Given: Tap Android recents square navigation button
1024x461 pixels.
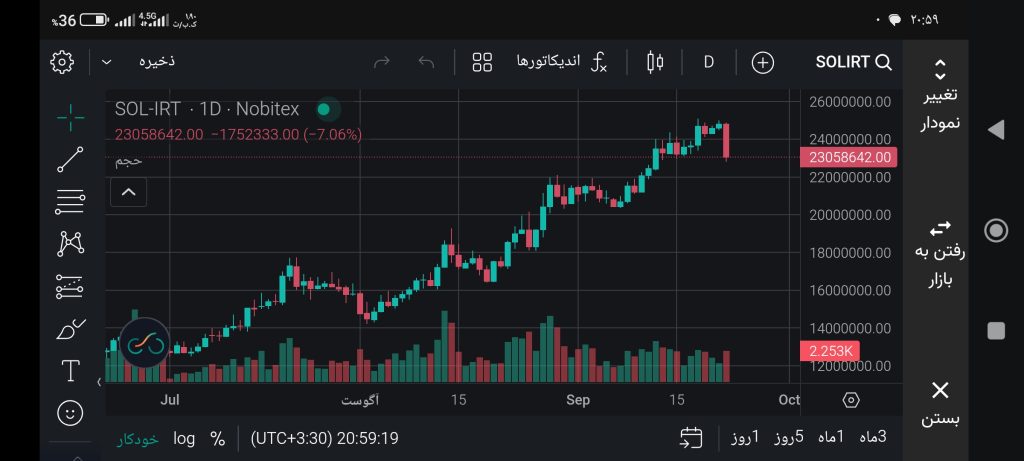Looking at the screenshot, I should 996,331.
